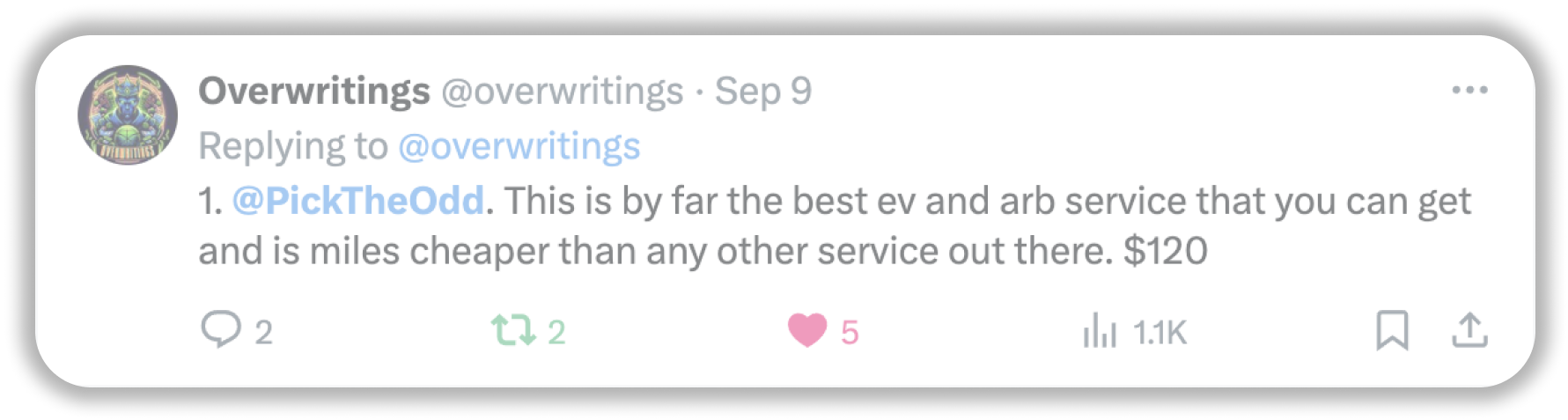1568x420 pixels.
Task: Click the share upload arrow icon
Action: pos(1469,331)
